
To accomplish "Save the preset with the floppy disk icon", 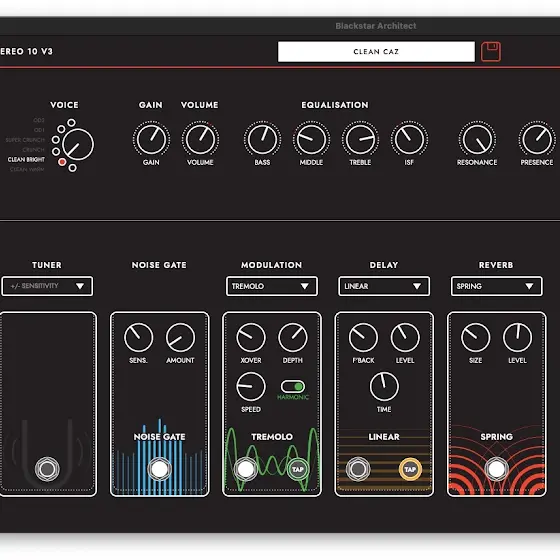I will [x=491, y=52].
